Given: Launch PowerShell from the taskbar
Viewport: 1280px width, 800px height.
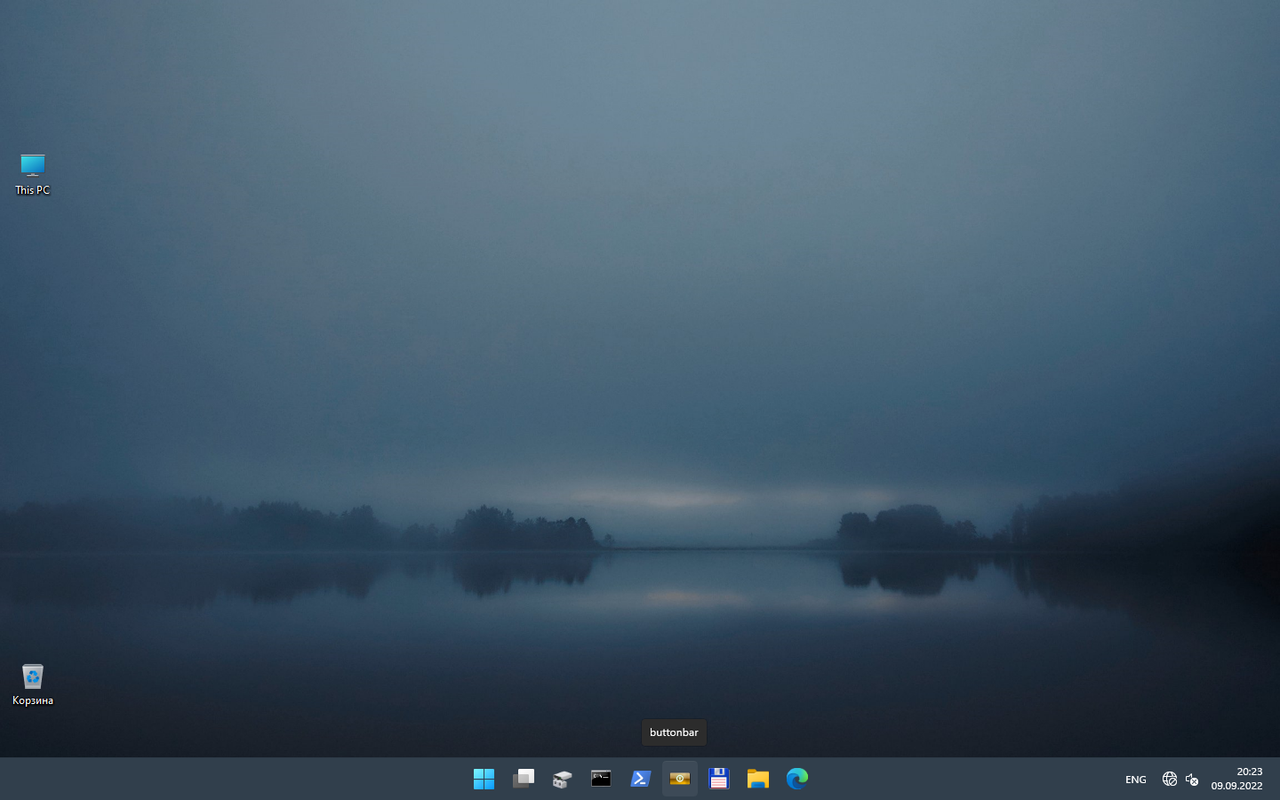Looking at the screenshot, I should coord(640,779).
